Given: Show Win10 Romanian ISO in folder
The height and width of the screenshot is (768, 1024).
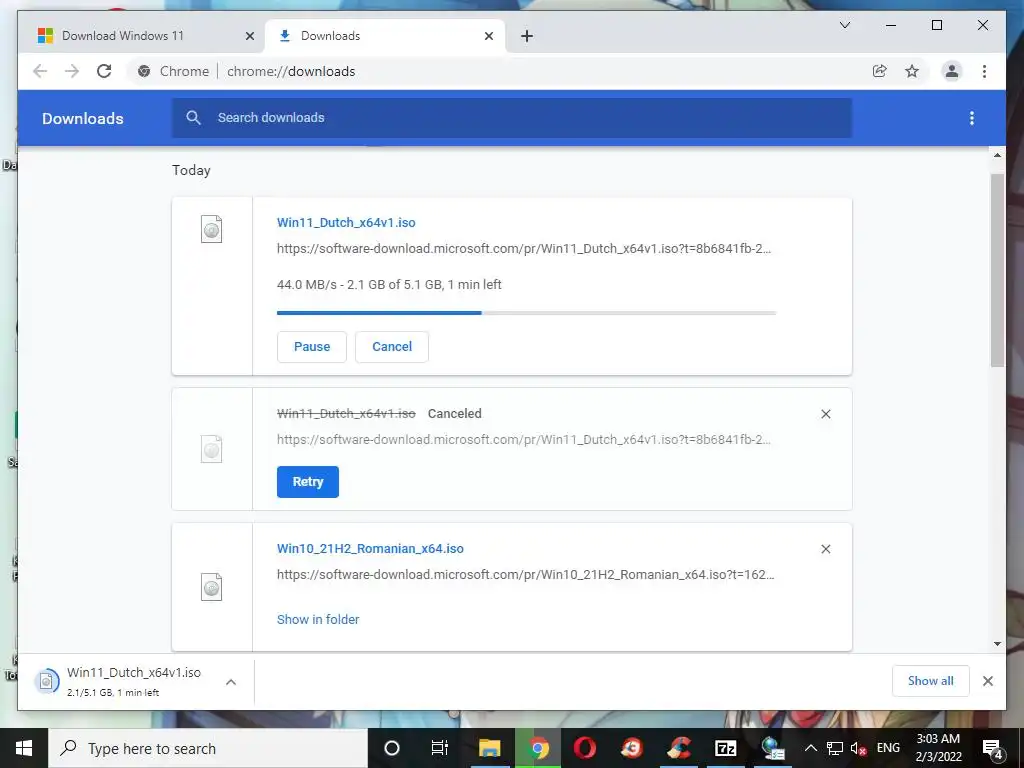Looking at the screenshot, I should point(318,619).
